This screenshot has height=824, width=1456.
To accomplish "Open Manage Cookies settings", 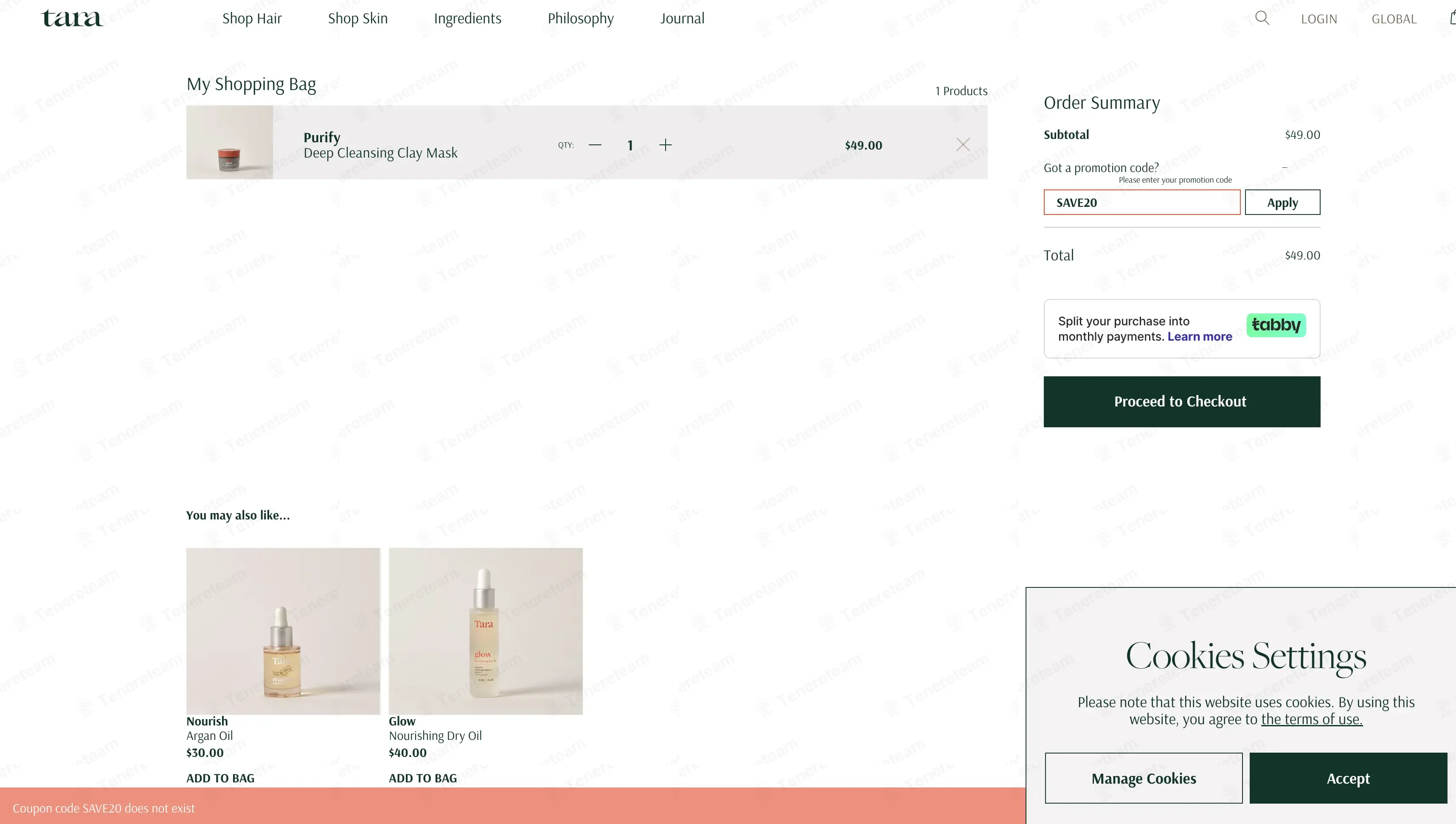I will [x=1143, y=778].
